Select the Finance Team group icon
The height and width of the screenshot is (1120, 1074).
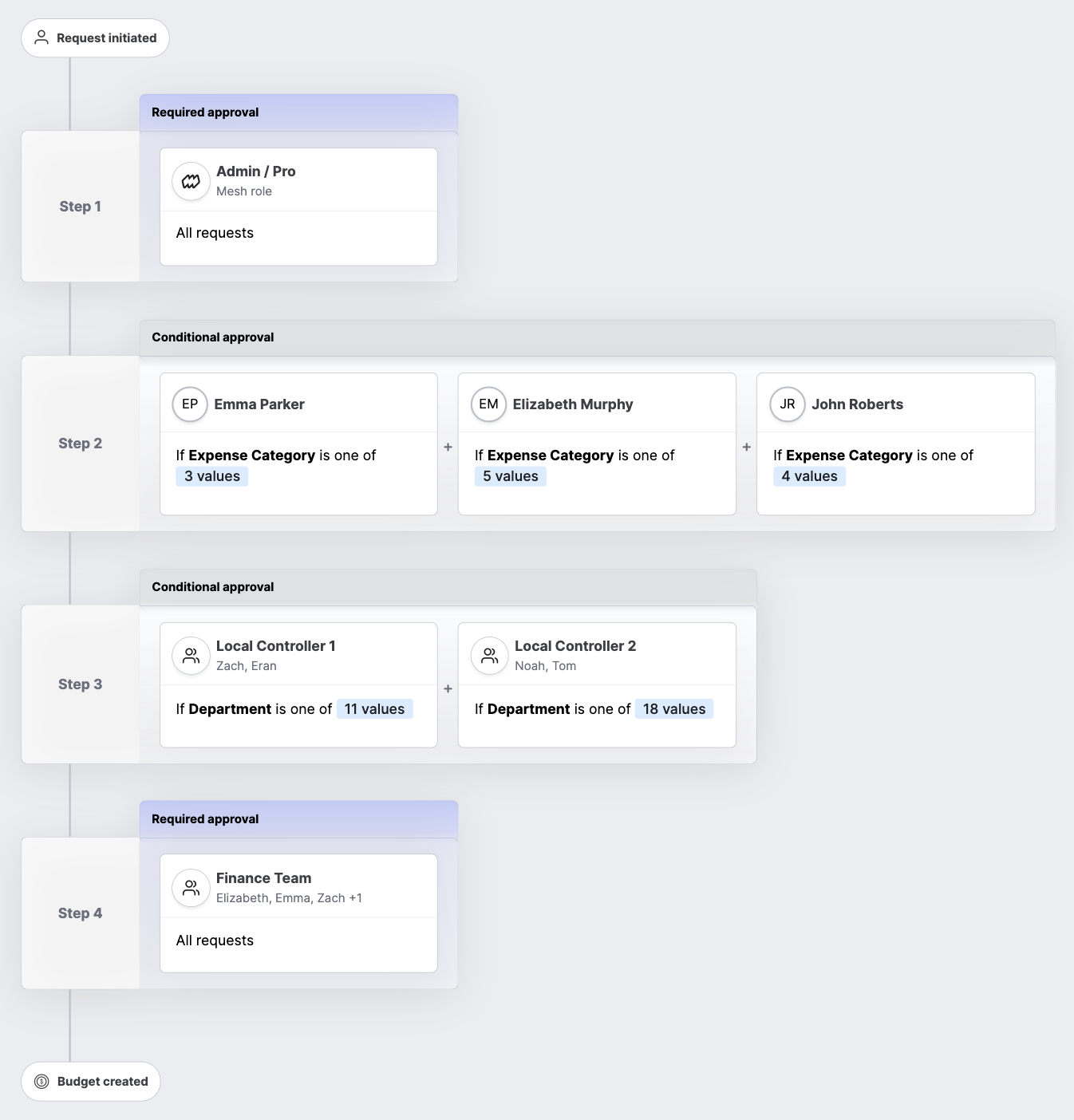tap(191, 888)
